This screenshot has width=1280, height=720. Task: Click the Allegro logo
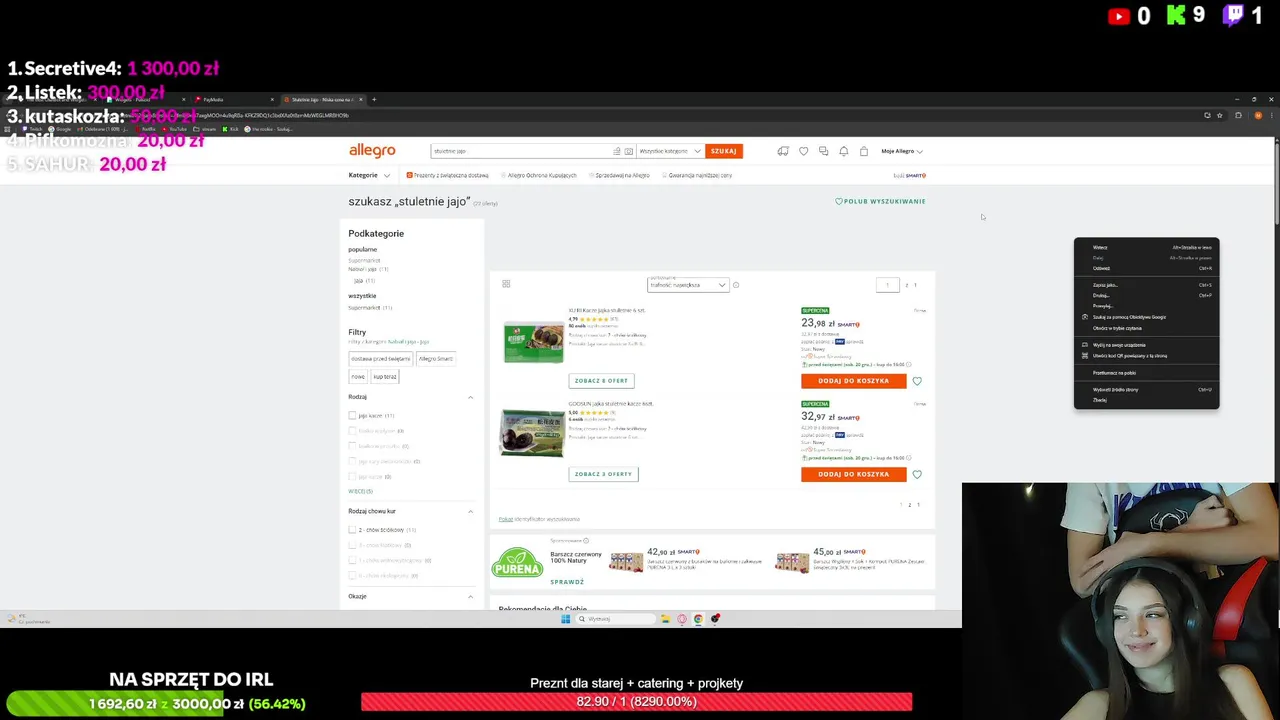[x=372, y=151]
